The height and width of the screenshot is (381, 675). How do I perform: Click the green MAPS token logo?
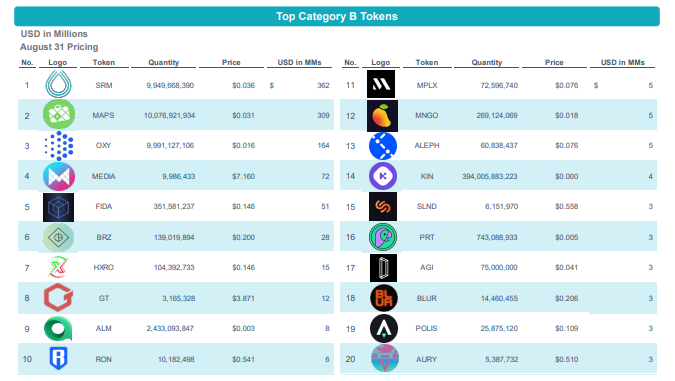click(59, 115)
